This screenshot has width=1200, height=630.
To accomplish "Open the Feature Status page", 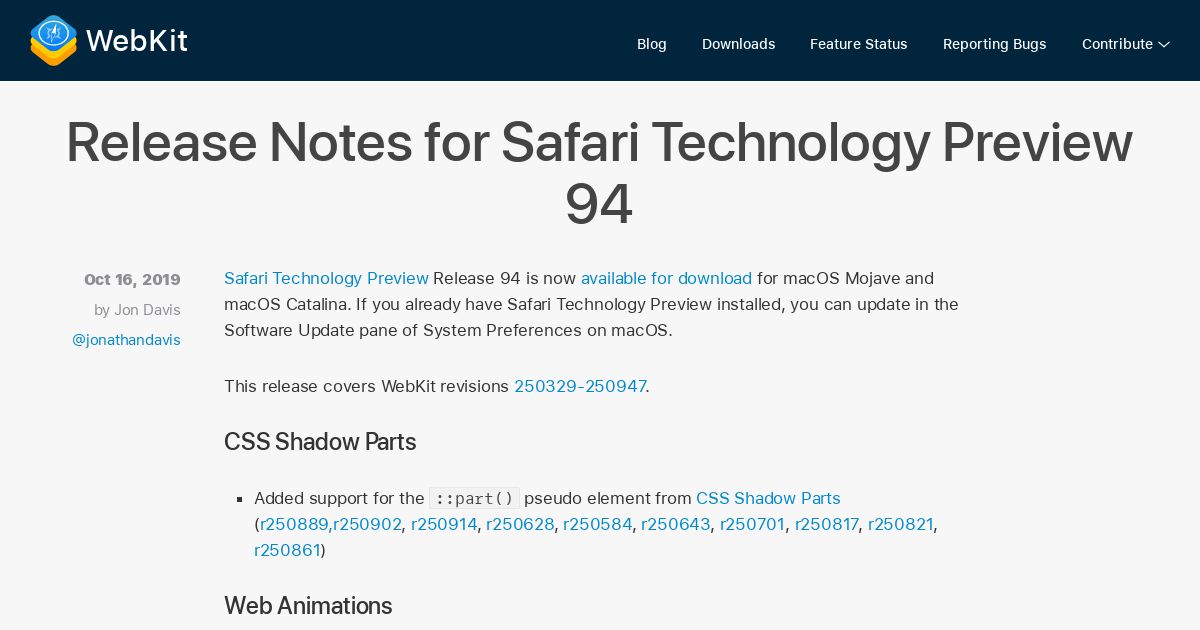I will coord(859,44).
